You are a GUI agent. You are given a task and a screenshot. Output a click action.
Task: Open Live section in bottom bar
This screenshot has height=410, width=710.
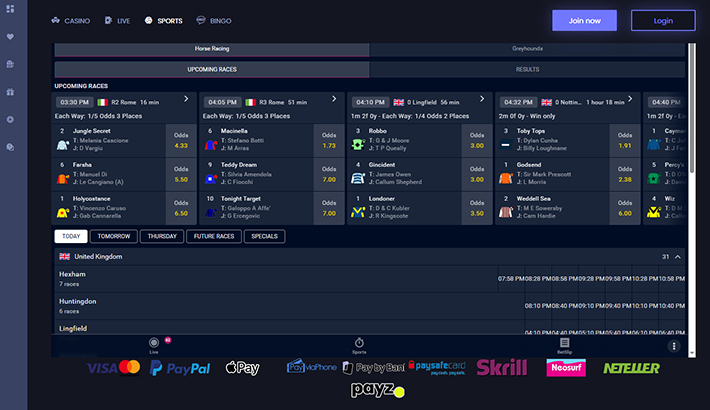(x=154, y=345)
